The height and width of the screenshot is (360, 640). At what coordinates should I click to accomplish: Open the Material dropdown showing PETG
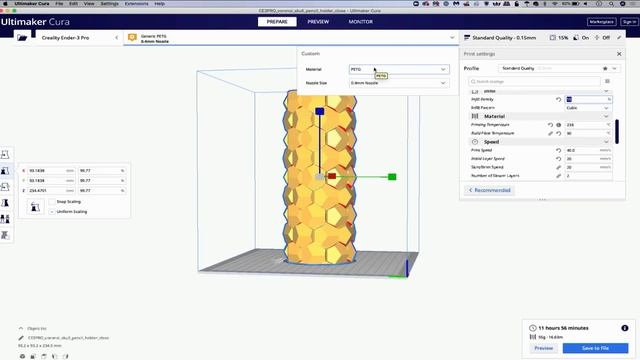(x=399, y=69)
